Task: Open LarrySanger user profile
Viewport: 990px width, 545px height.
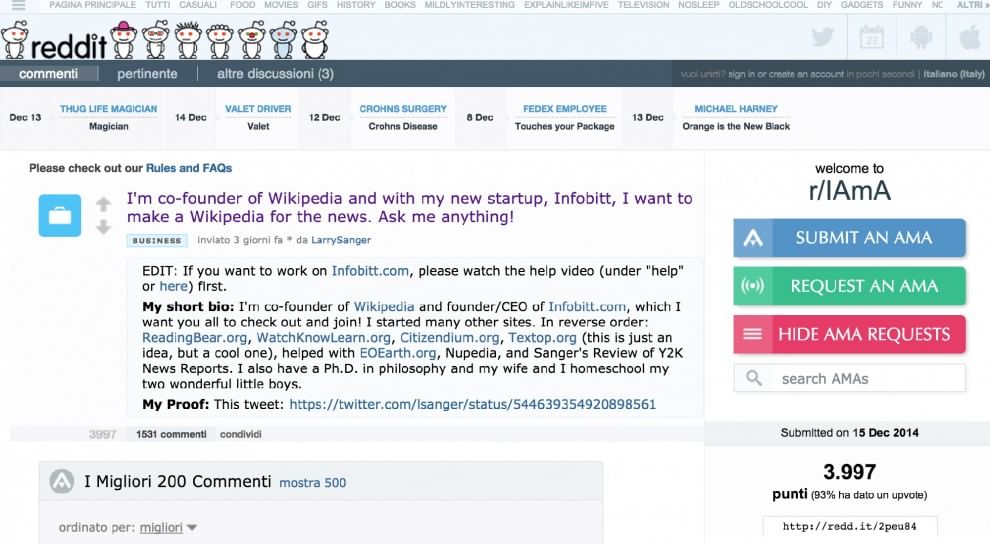Action: pyautogui.click(x=341, y=240)
